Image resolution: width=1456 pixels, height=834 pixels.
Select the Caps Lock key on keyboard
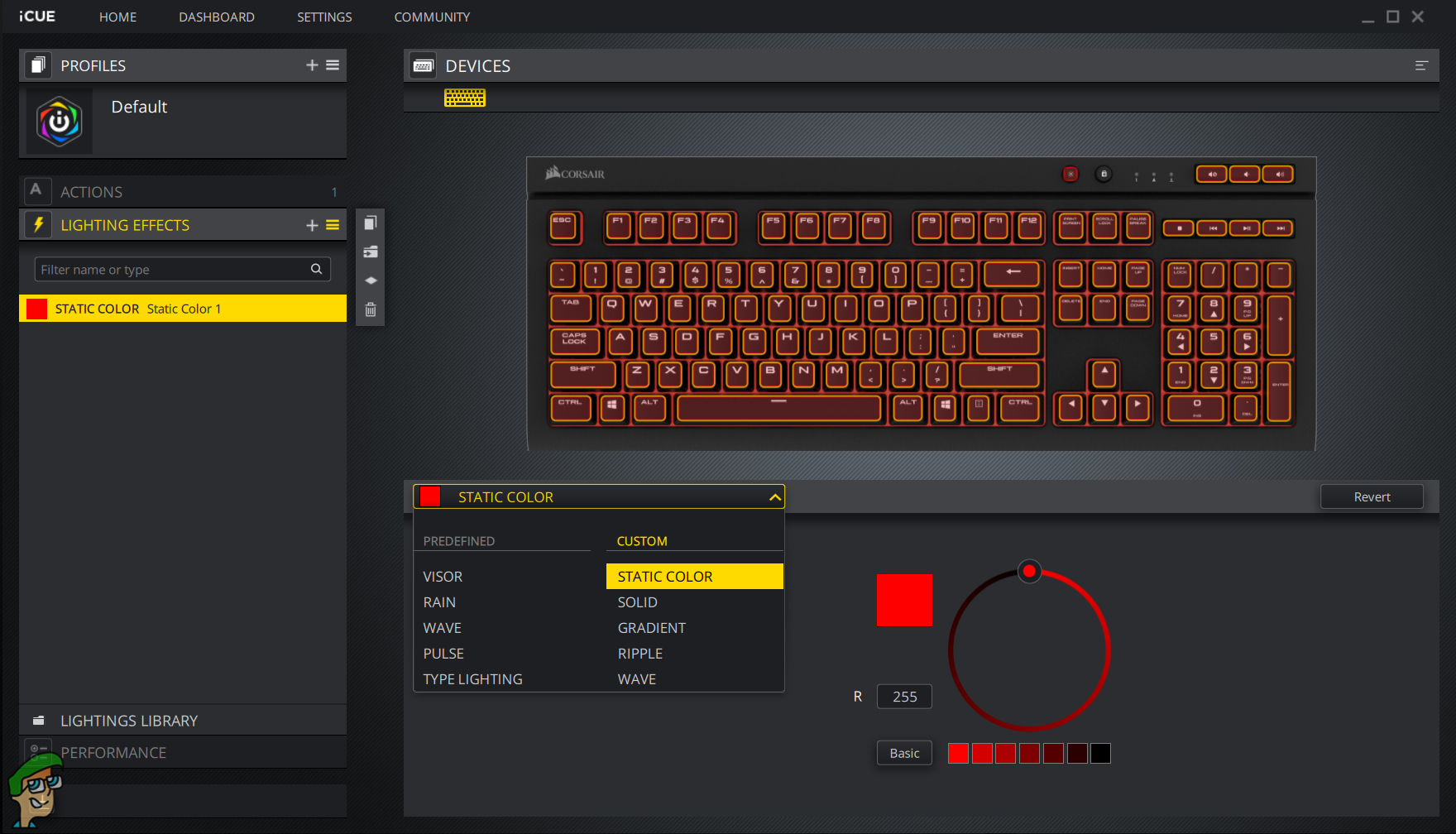(574, 340)
